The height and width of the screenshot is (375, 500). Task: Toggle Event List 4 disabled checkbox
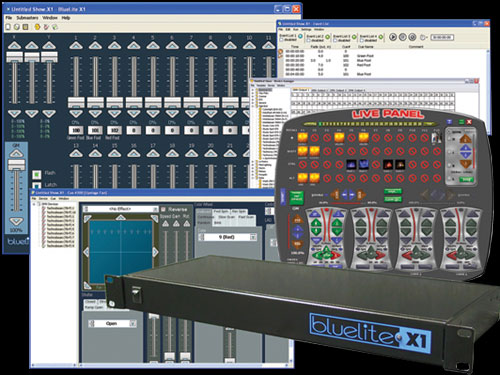[x=362, y=40]
